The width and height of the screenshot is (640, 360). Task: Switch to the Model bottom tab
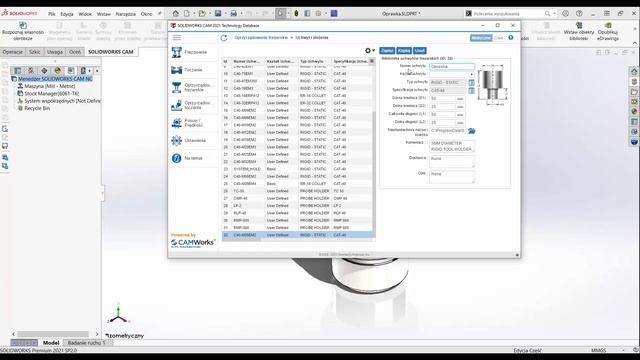(x=51, y=343)
